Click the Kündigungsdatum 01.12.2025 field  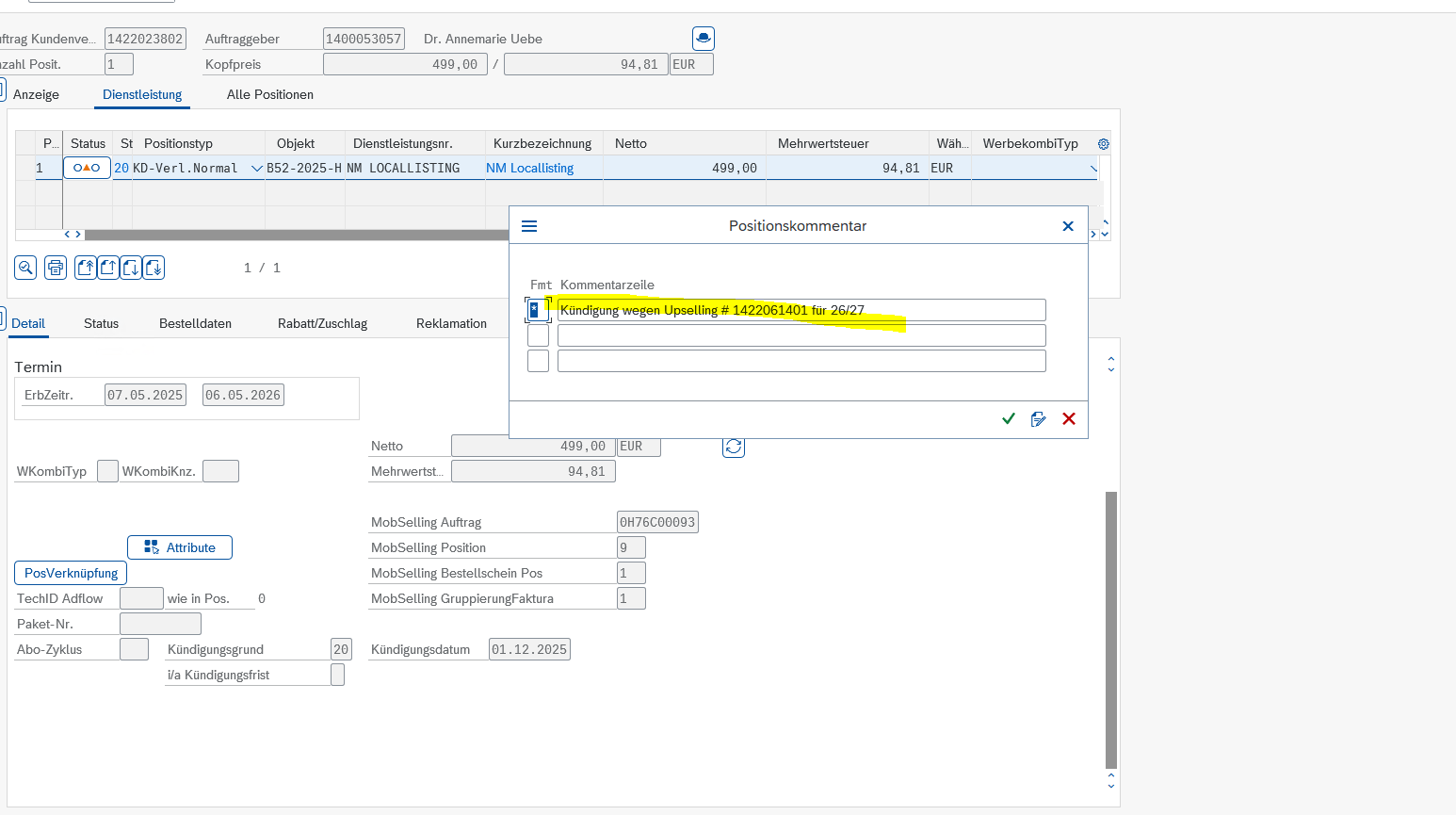pyautogui.click(x=529, y=649)
